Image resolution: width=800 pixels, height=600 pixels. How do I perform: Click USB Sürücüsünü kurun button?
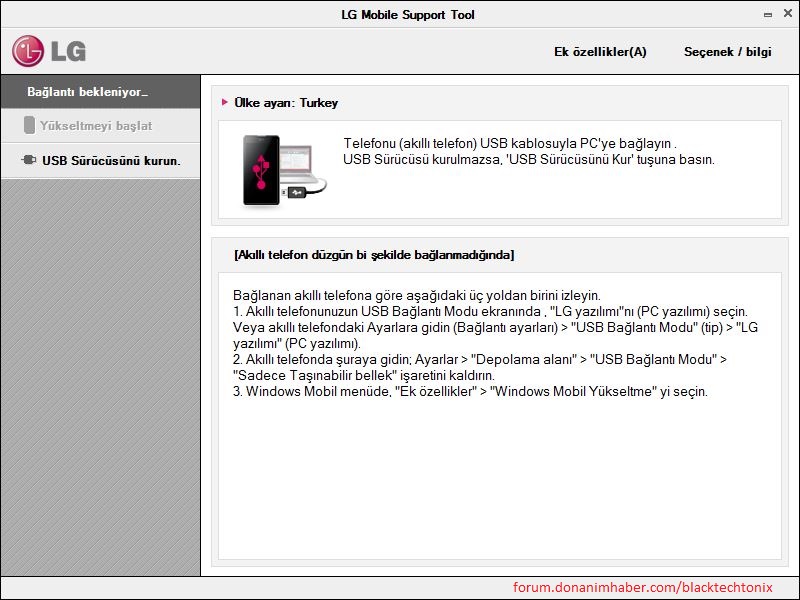[x=101, y=161]
